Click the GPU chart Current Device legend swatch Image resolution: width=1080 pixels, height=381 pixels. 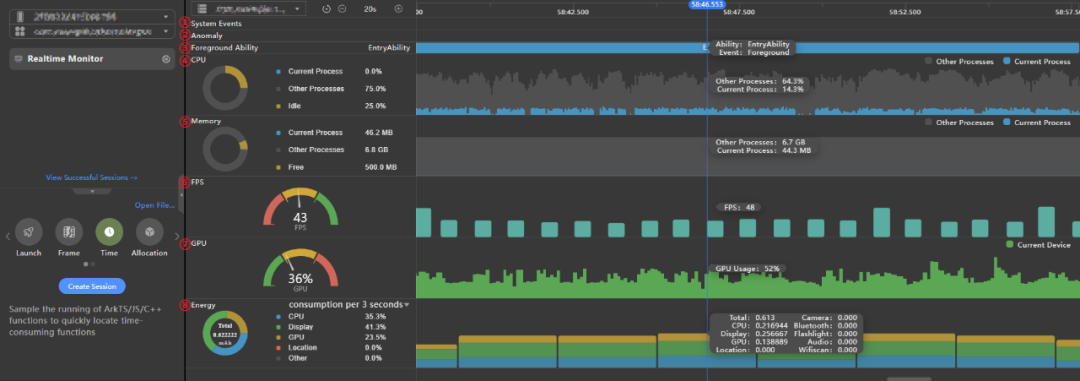(x=1010, y=245)
